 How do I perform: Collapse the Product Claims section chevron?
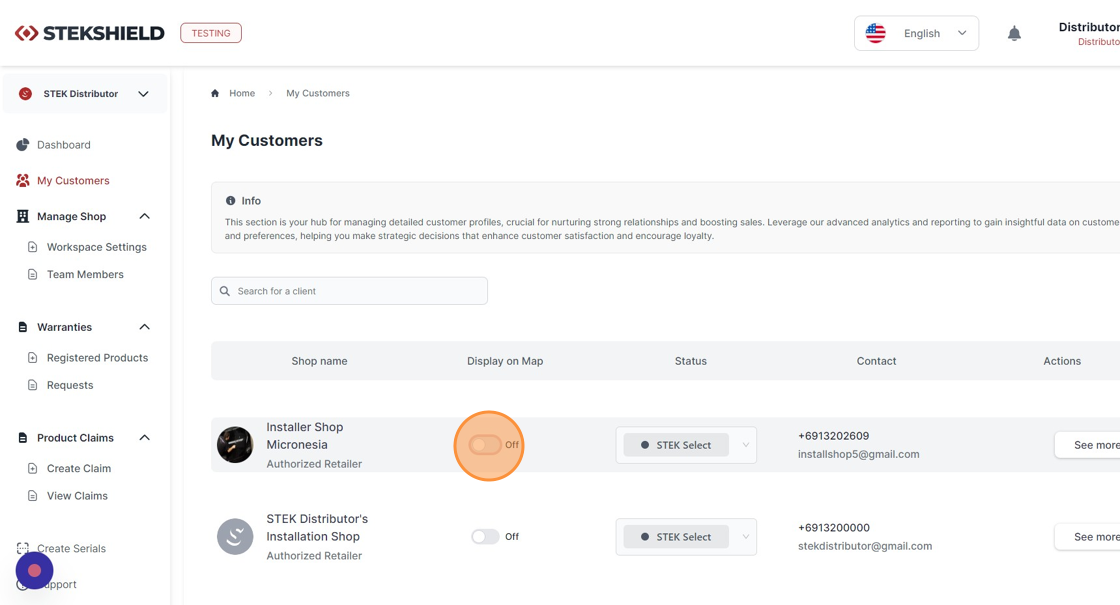click(144, 438)
